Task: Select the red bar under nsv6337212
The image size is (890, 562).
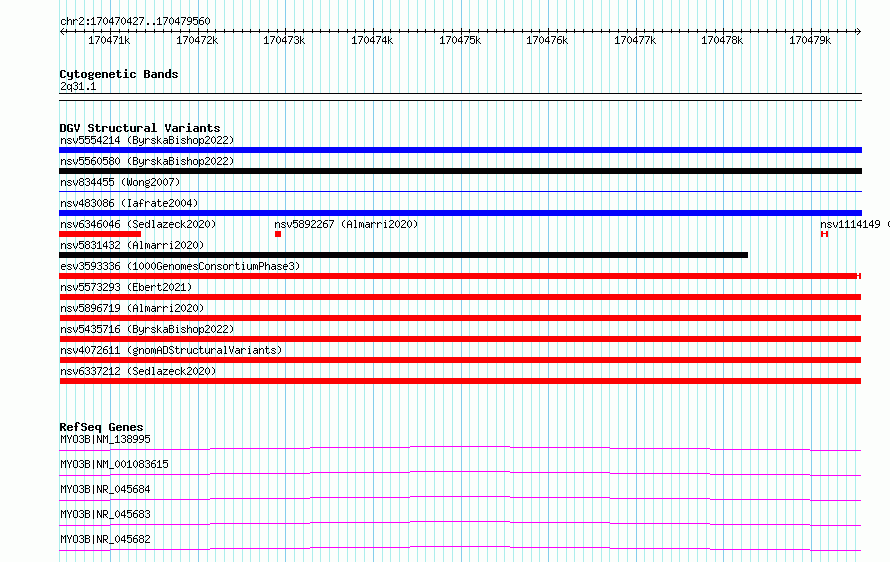Action: point(460,381)
